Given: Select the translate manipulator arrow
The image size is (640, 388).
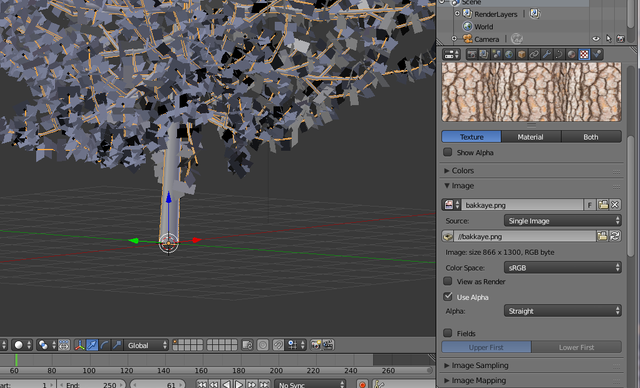Looking at the screenshot, I should pyautogui.click(x=92, y=345).
